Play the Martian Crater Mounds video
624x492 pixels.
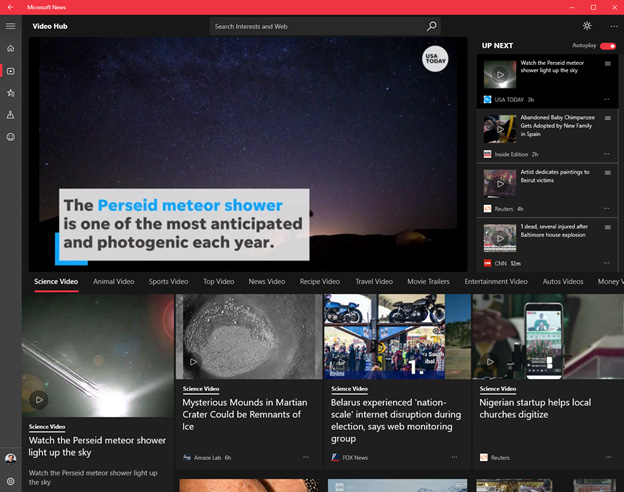point(193,362)
